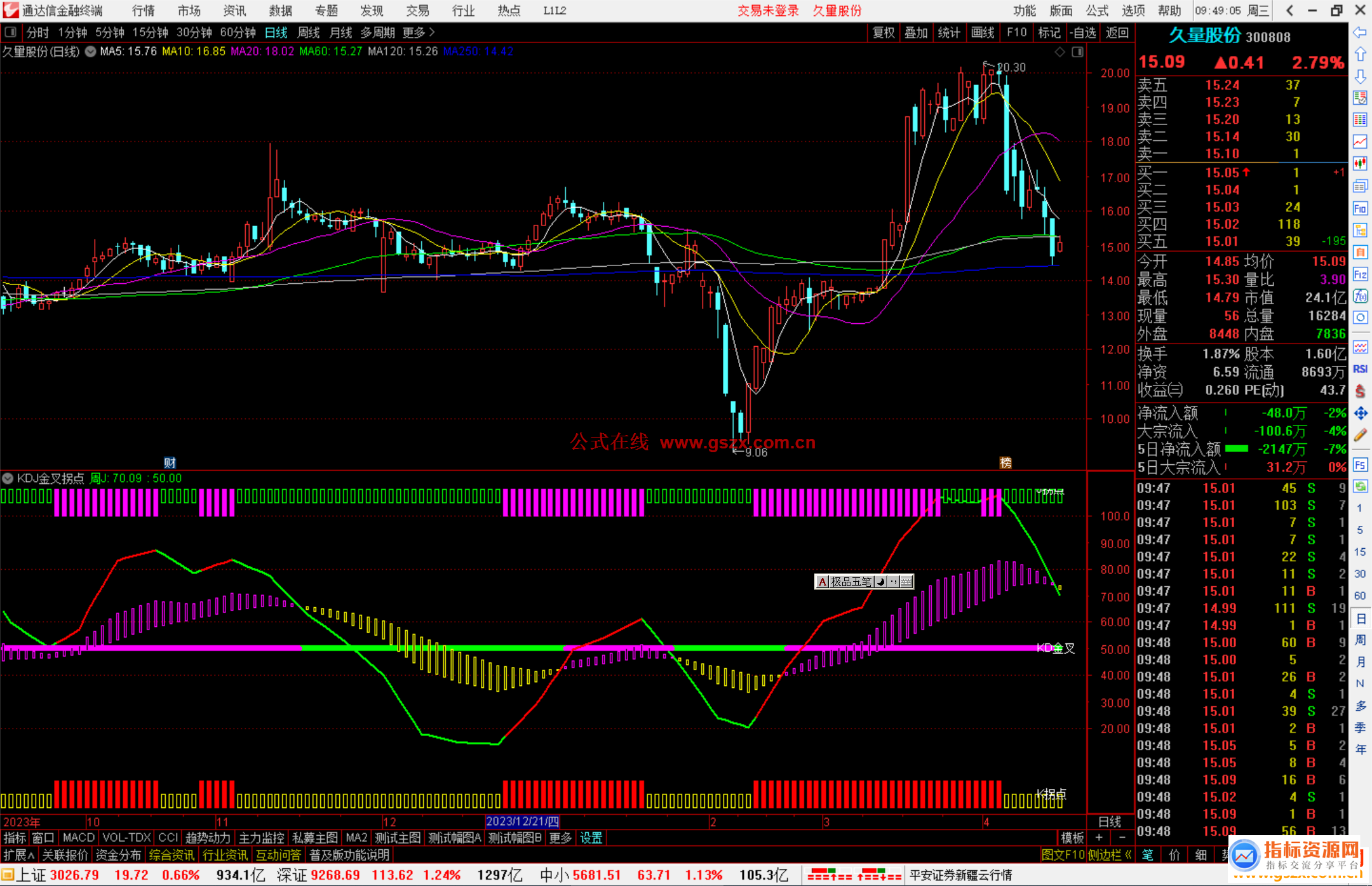Image resolution: width=1372 pixels, height=886 pixels.
Task: Open the 更多 indicators dropdown at bottom
Action: pos(560,838)
